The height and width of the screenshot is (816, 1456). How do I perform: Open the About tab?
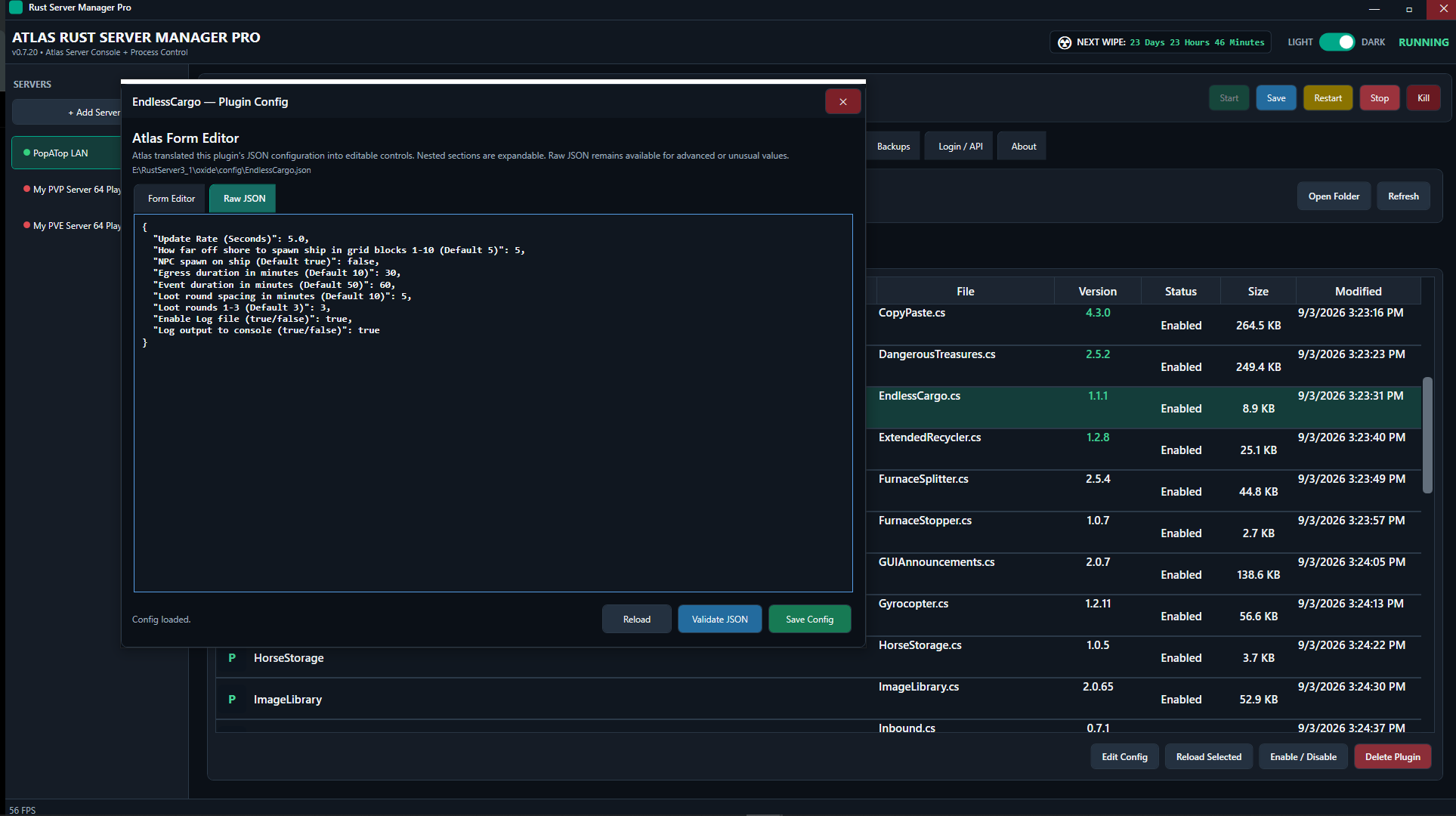tap(1024, 147)
